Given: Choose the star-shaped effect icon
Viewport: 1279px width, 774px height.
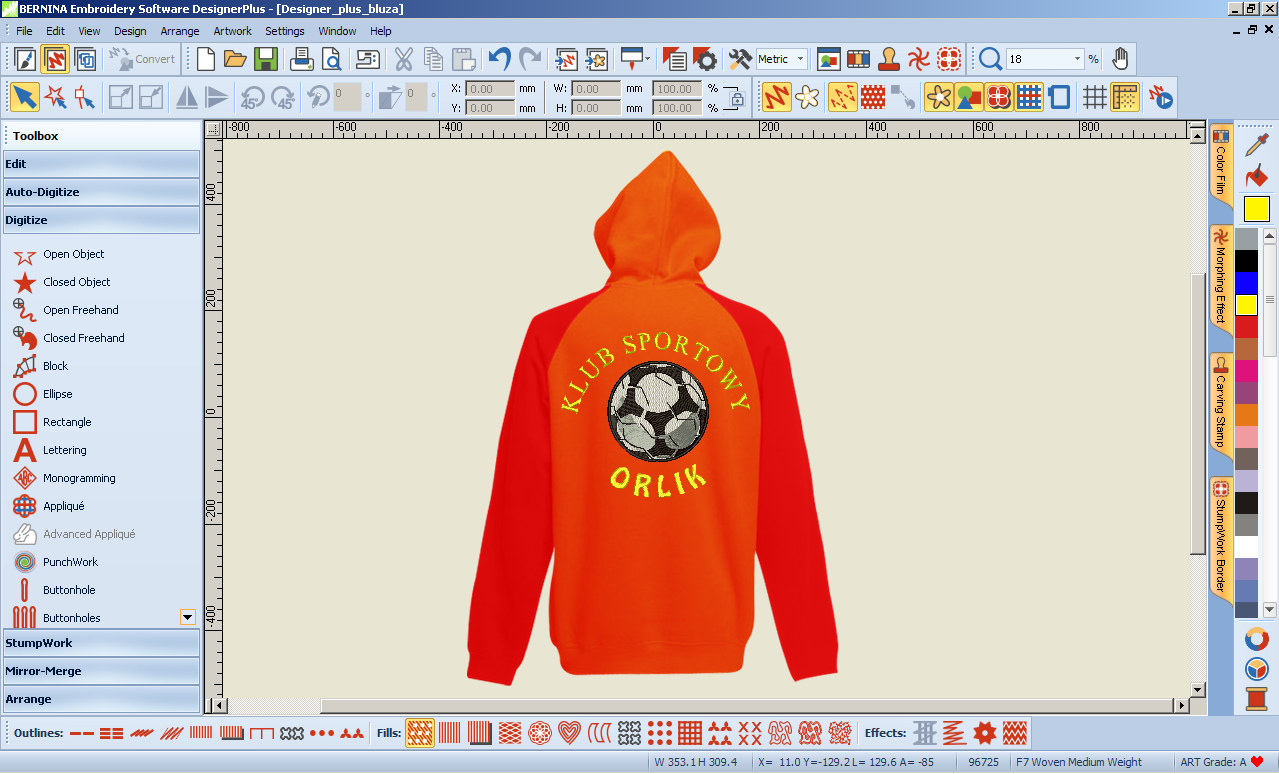Looking at the screenshot, I should click(x=985, y=733).
